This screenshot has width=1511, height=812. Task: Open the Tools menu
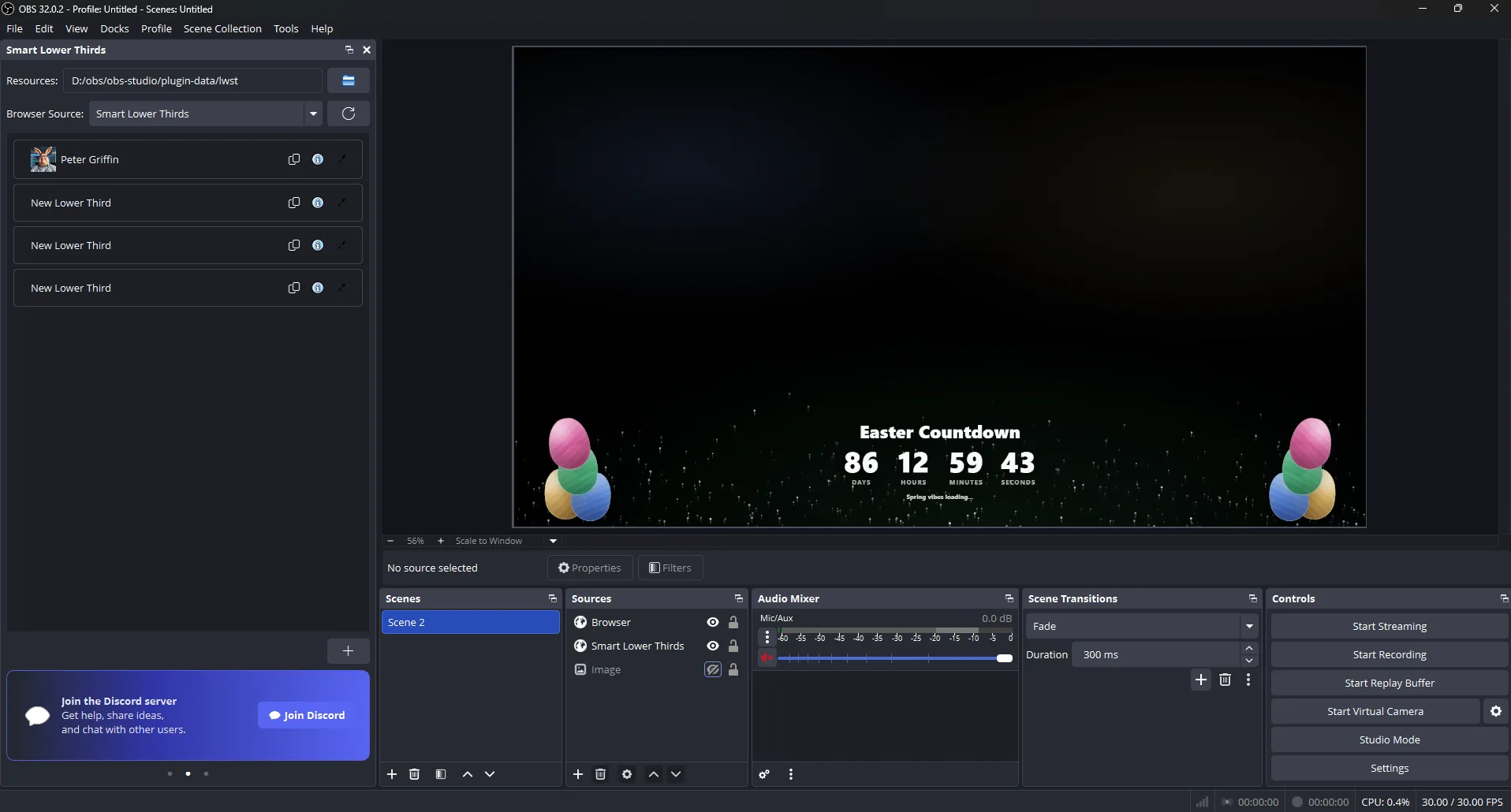click(285, 28)
